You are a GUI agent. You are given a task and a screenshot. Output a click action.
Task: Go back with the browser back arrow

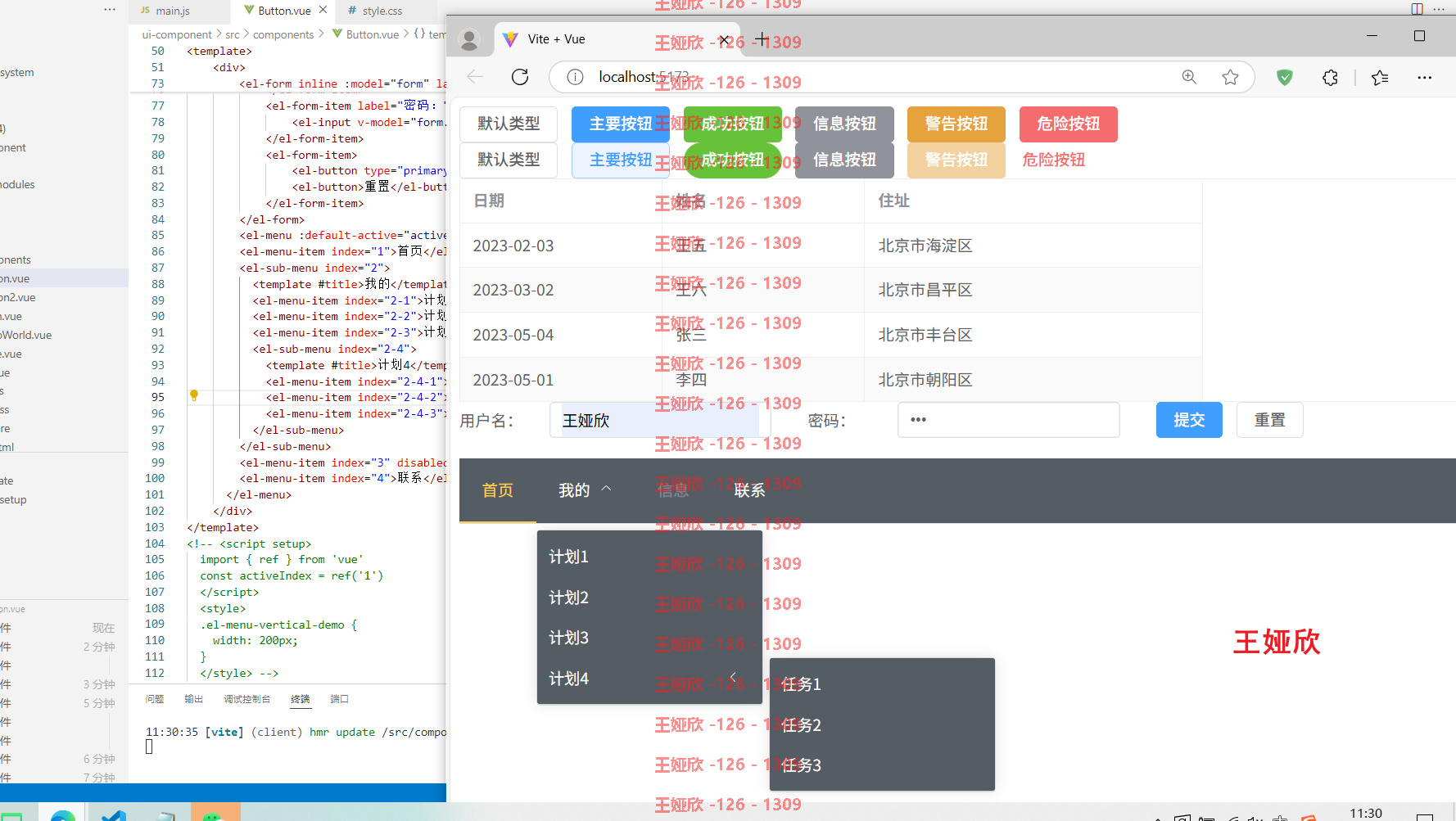coord(475,77)
